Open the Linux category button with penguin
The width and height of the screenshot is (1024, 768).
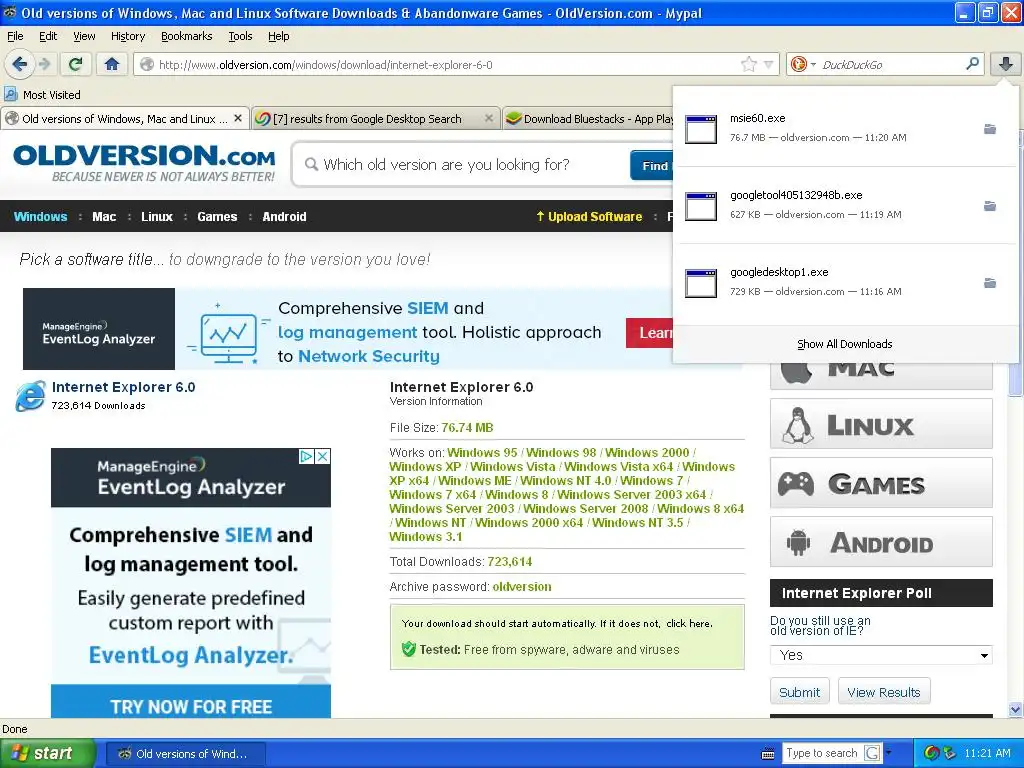[881, 424]
